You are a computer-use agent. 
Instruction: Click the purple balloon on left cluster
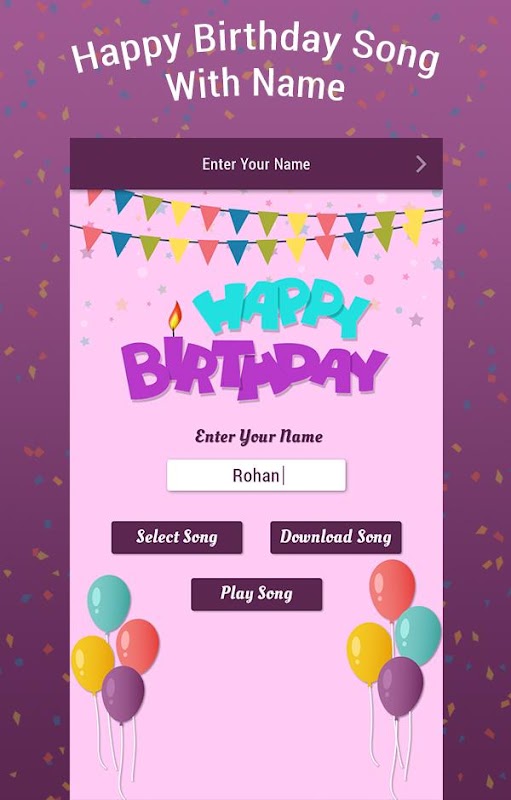coord(123,694)
